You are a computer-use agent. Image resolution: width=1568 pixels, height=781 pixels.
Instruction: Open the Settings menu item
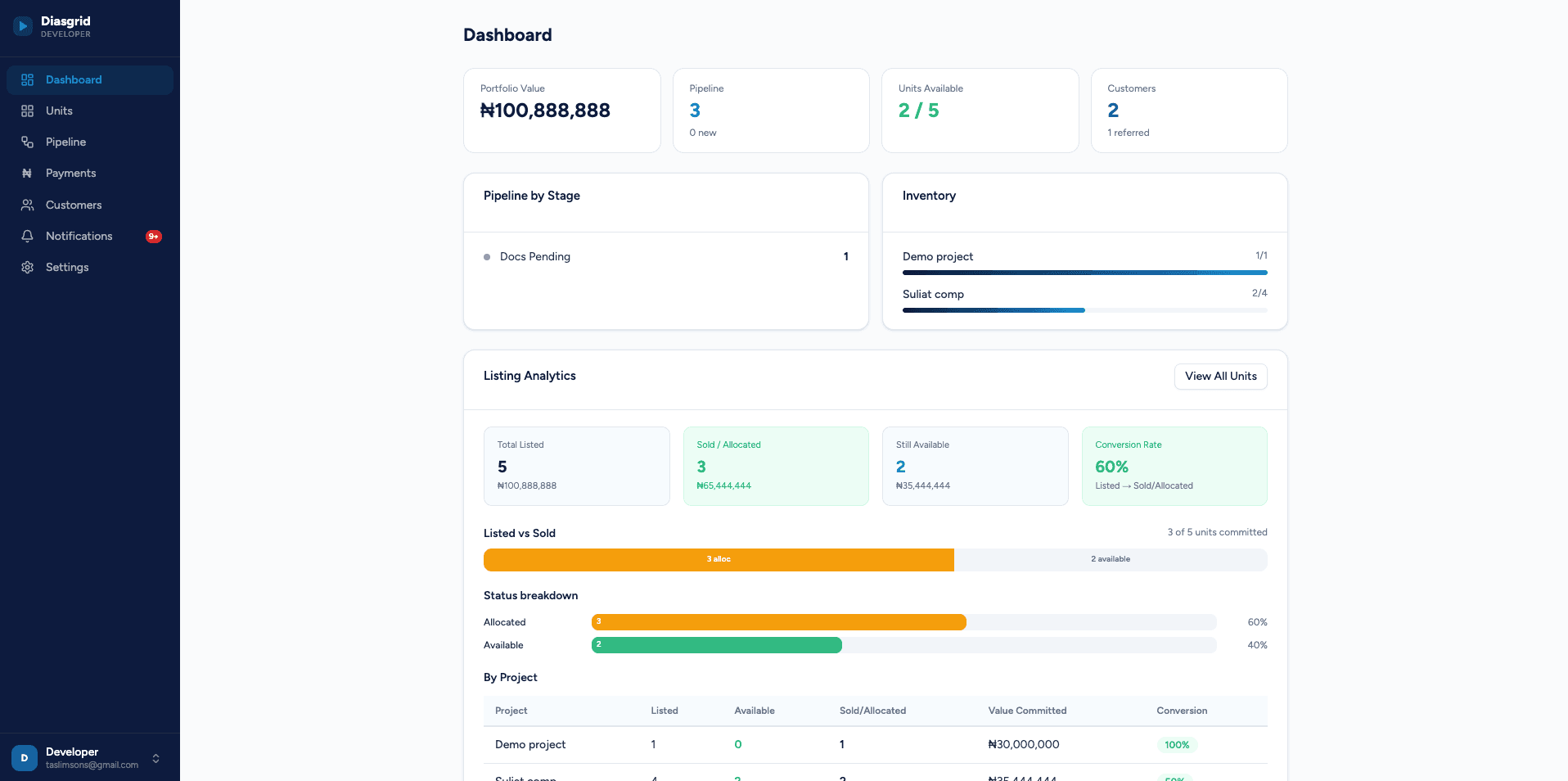90,267
